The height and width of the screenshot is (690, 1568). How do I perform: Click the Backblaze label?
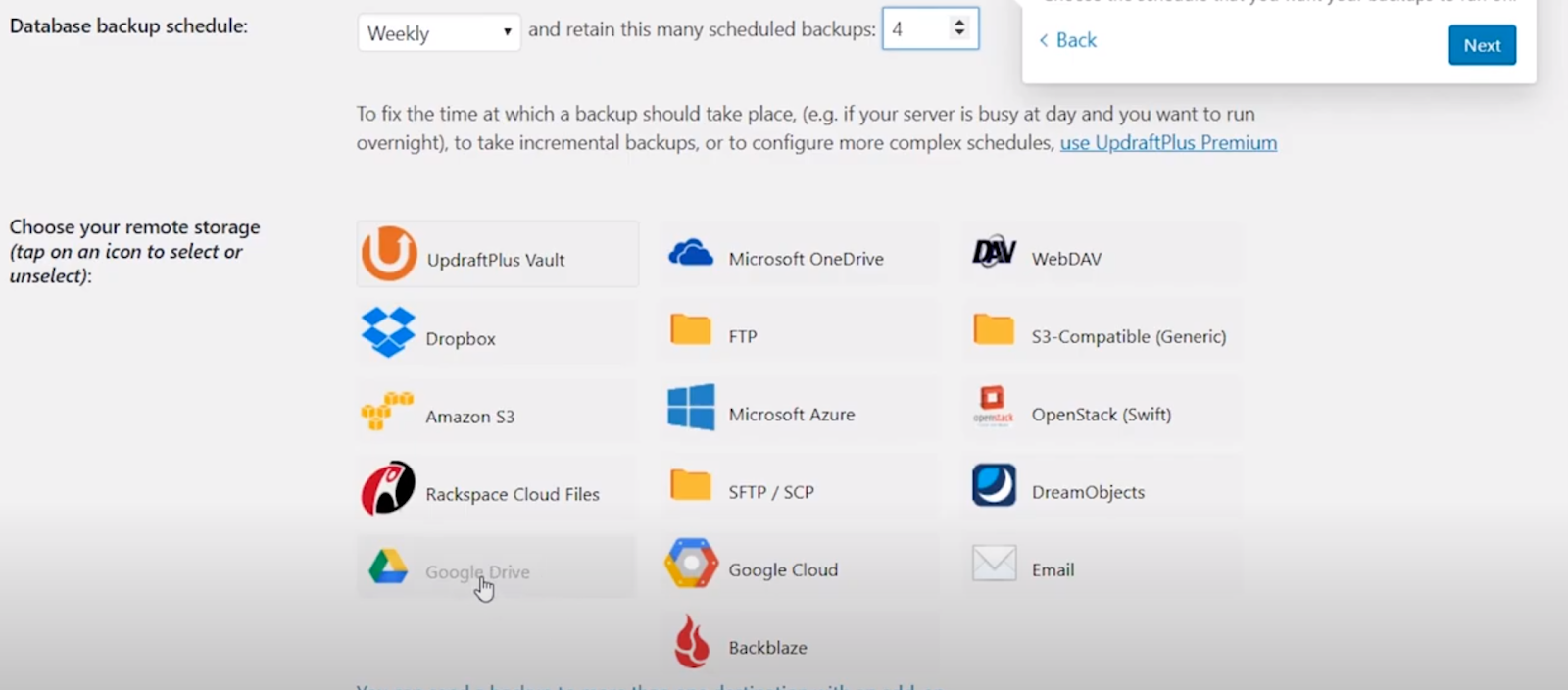click(768, 648)
